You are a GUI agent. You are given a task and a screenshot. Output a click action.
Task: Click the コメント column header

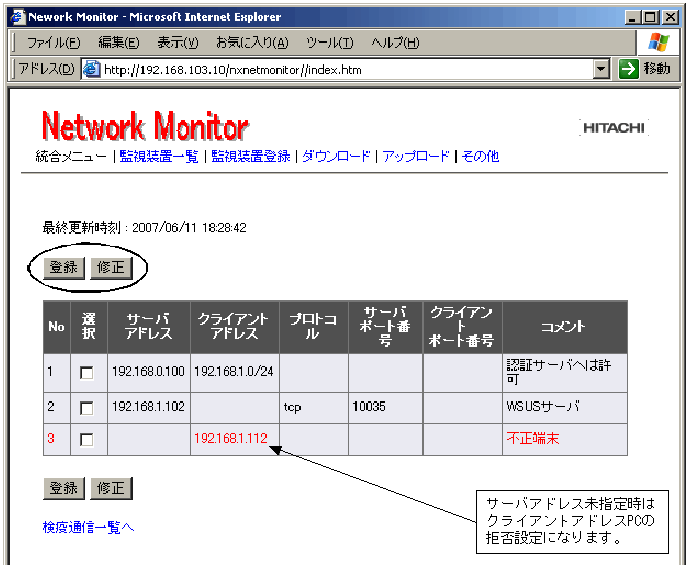click(565, 326)
